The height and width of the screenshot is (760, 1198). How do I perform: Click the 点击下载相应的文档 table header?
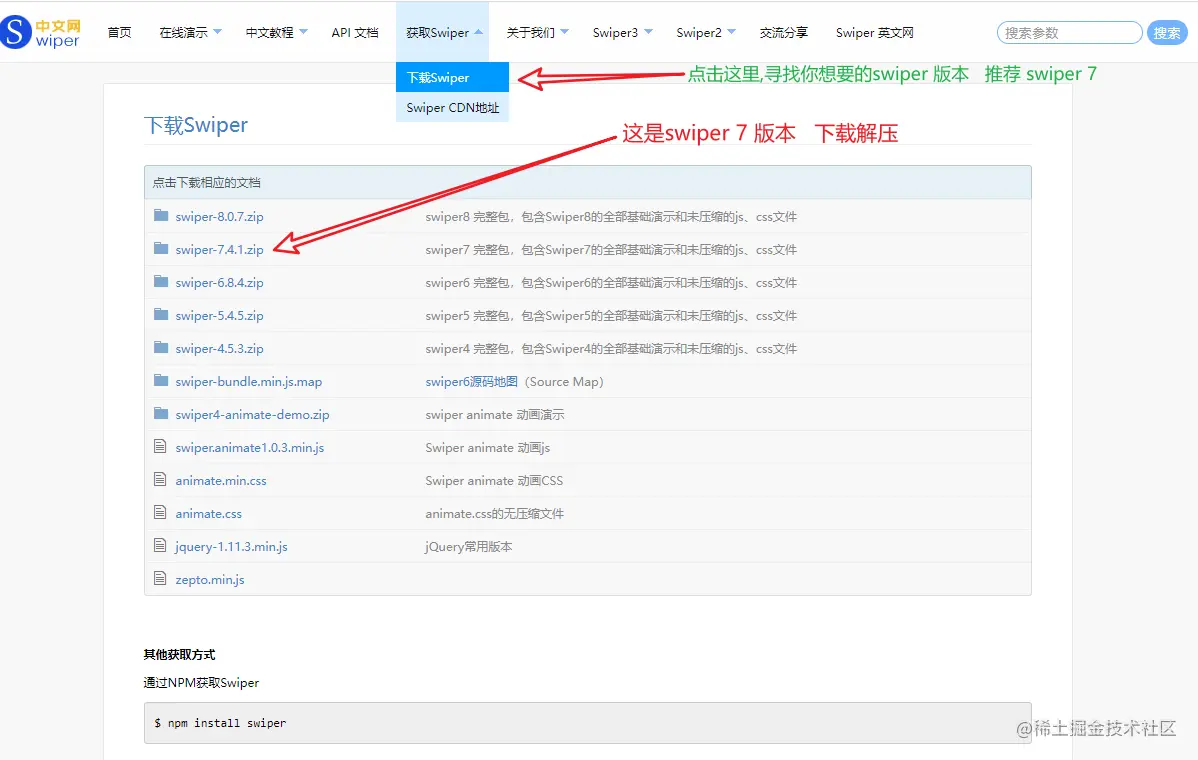click(588, 183)
